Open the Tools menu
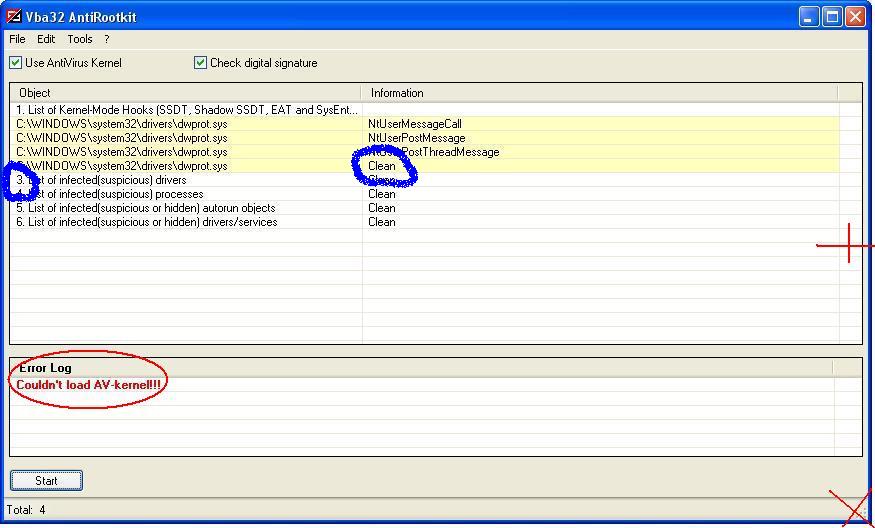Viewport: 875px width, 528px height. click(80, 39)
